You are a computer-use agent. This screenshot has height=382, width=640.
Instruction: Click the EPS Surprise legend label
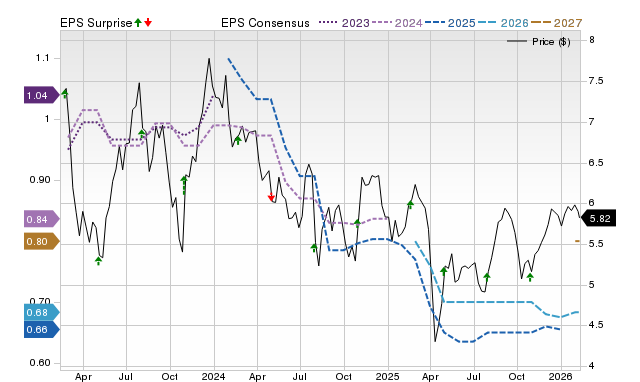click(x=96, y=23)
